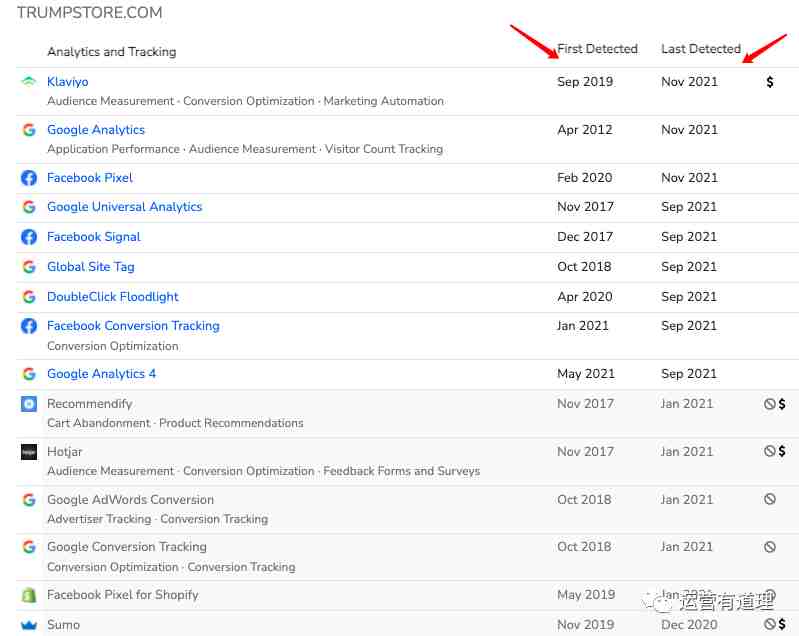This screenshot has height=636, width=799.
Task: Click the Analytics and Tracking section heading
Action: [112, 51]
